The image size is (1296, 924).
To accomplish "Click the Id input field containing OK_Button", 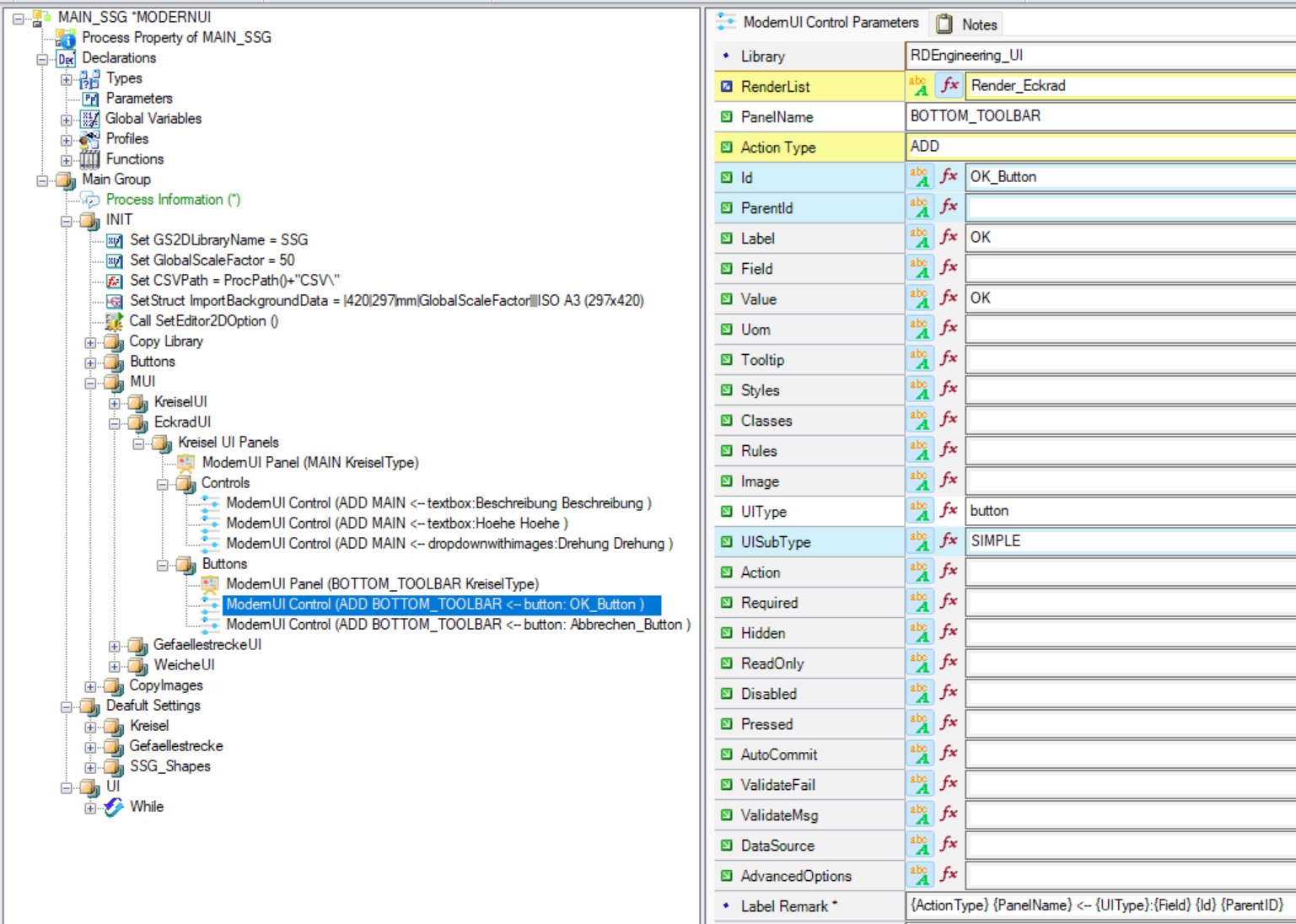I will [1130, 177].
